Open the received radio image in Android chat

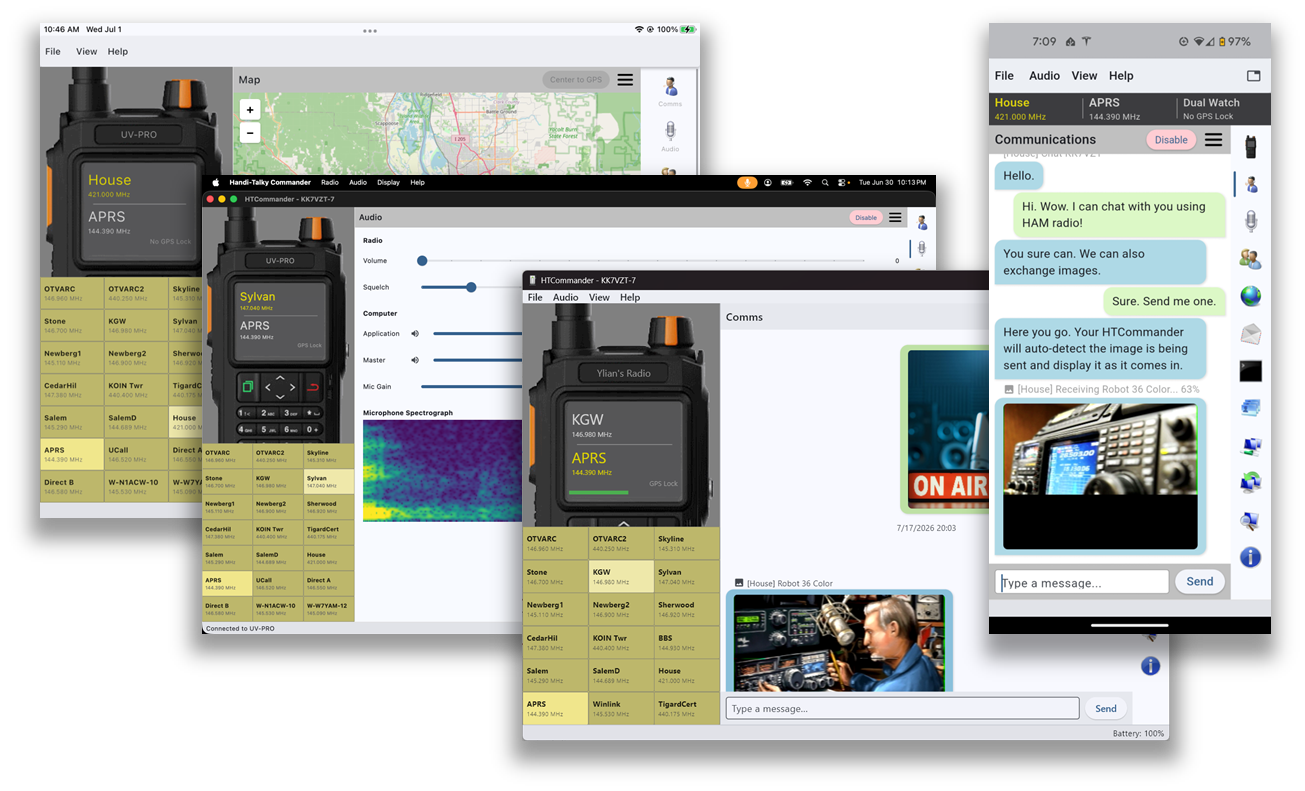coord(1100,477)
